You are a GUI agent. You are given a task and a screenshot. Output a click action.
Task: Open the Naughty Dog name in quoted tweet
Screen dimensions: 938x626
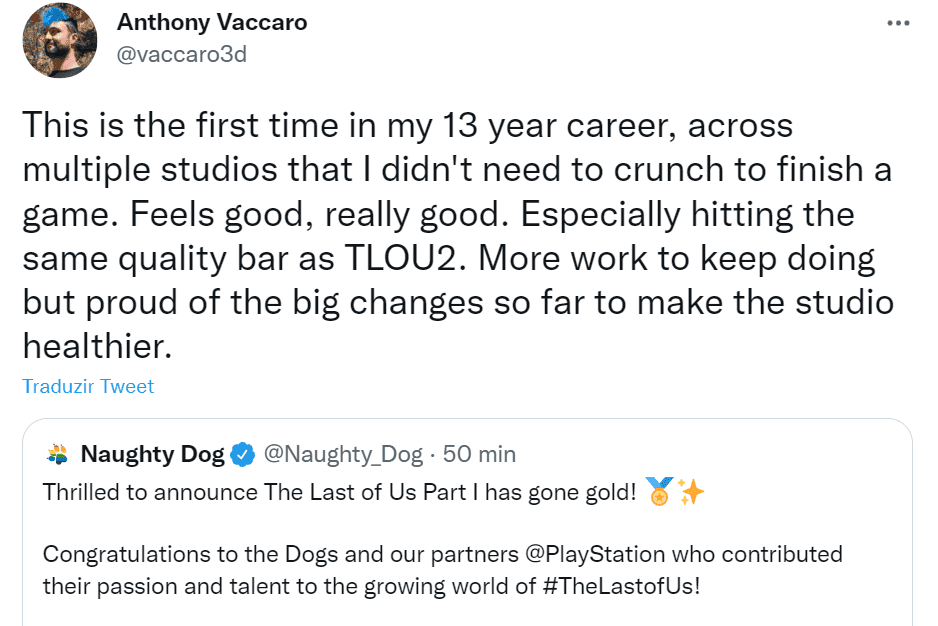pos(152,454)
